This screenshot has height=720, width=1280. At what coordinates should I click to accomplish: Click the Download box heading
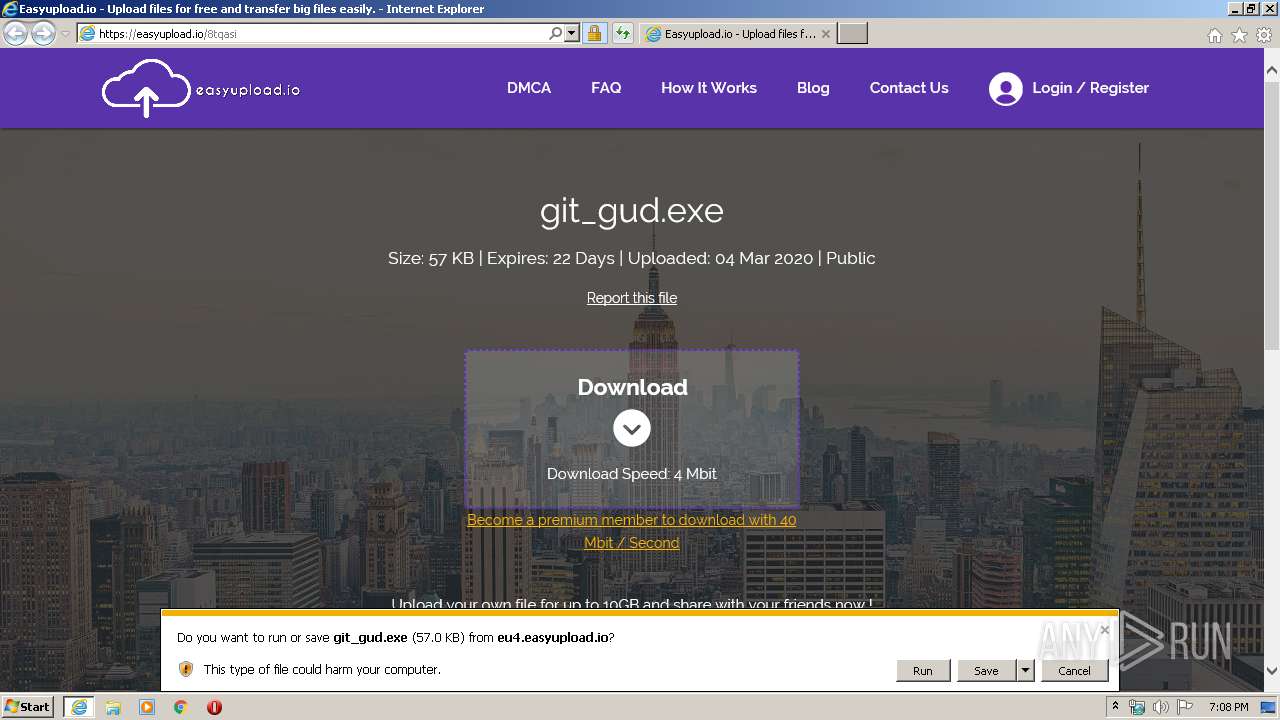[x=632, y=387]
